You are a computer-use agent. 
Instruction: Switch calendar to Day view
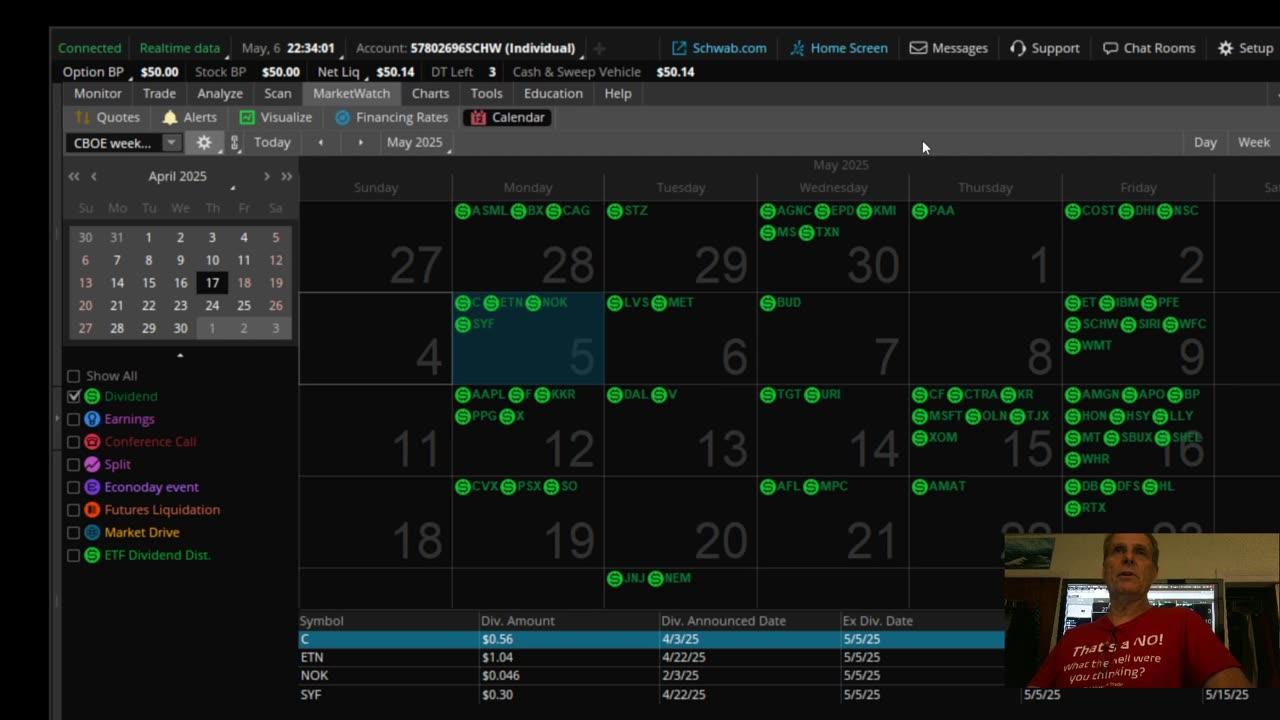click(1205, 143)
